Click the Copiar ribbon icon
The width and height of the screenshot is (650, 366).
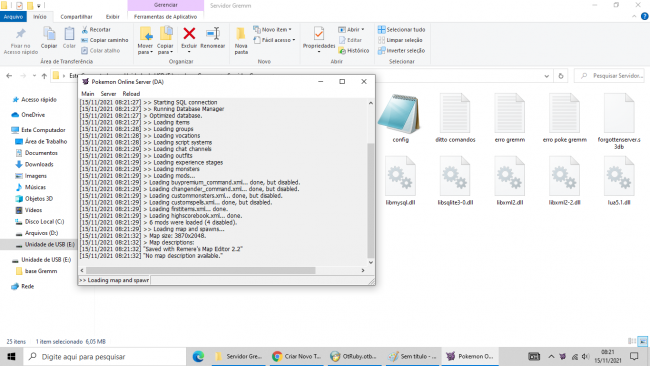49,34
